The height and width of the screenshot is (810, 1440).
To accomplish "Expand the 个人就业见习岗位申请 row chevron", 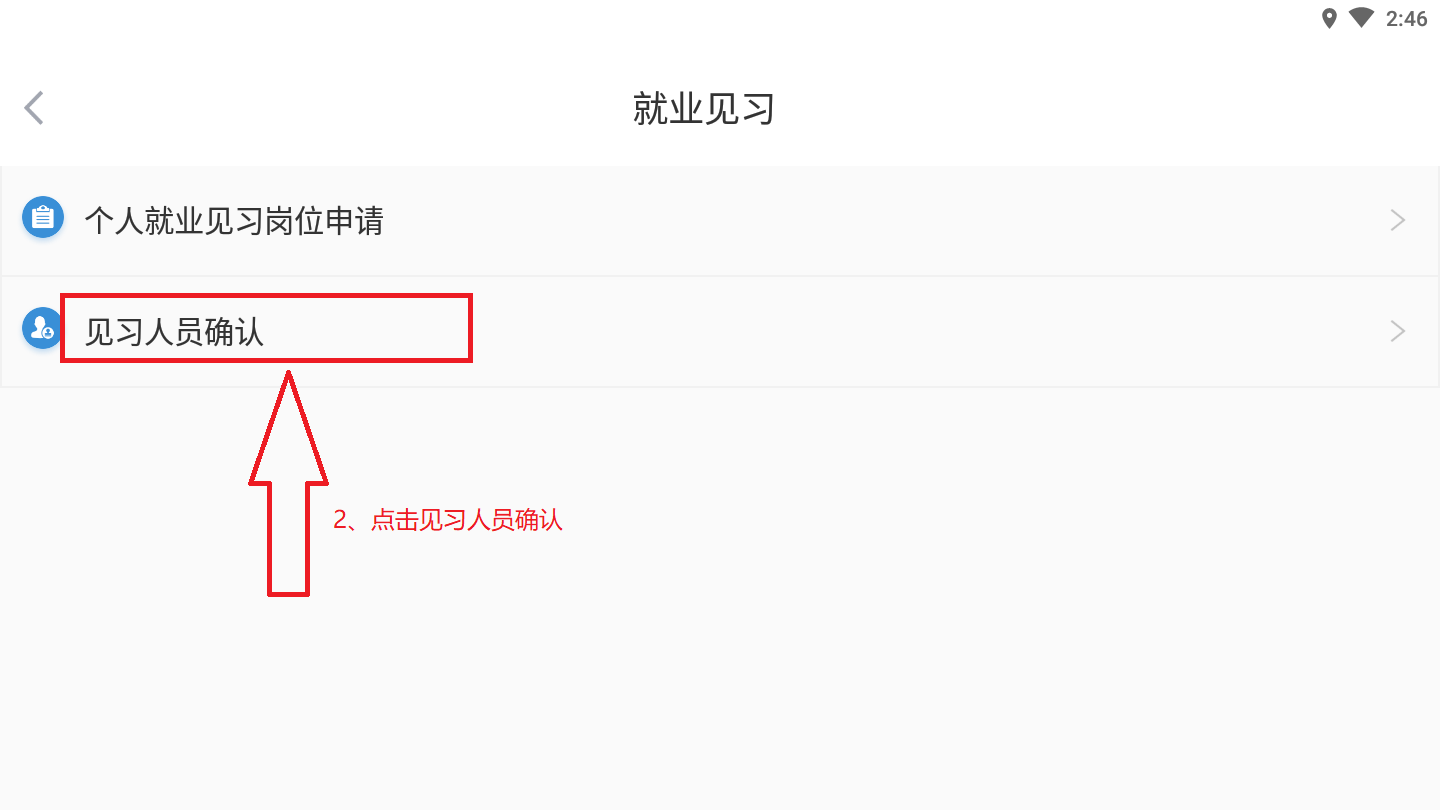I will [1398, 220].
